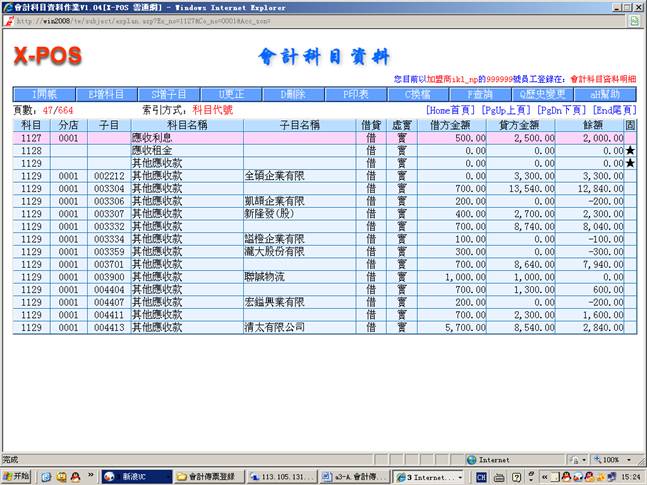
Task: Open Q歷史變更 history changes
Action: [x=543, y=94]
